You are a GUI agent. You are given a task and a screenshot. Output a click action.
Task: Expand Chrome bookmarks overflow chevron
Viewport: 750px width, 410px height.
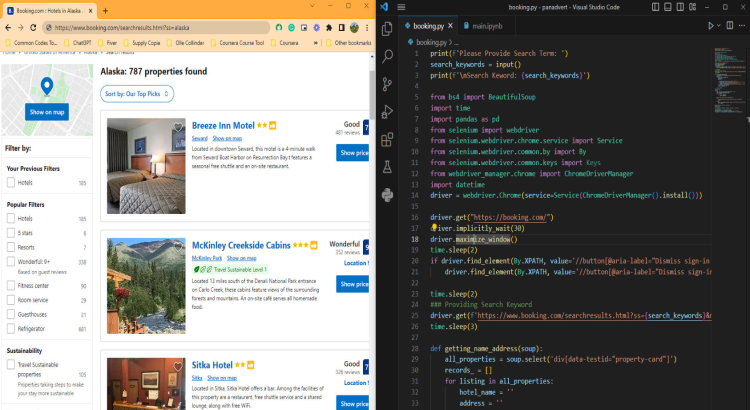coord(316,43)
